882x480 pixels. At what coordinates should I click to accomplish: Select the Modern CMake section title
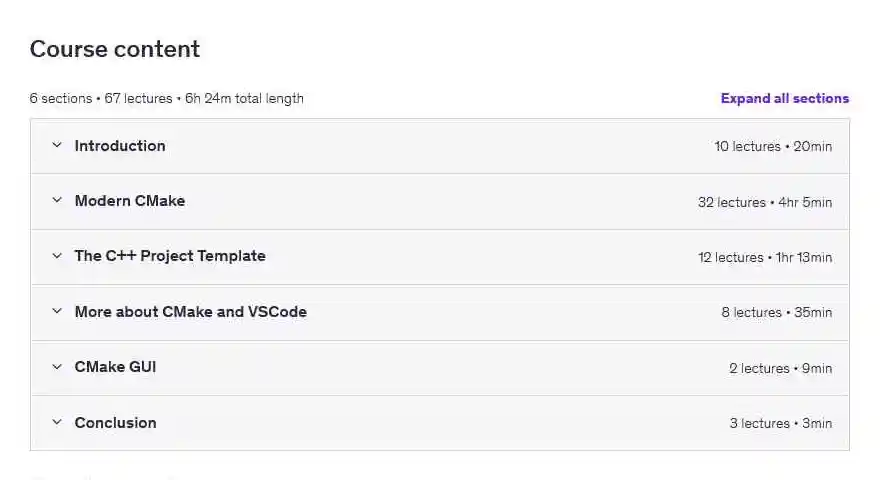coord(130,201)
